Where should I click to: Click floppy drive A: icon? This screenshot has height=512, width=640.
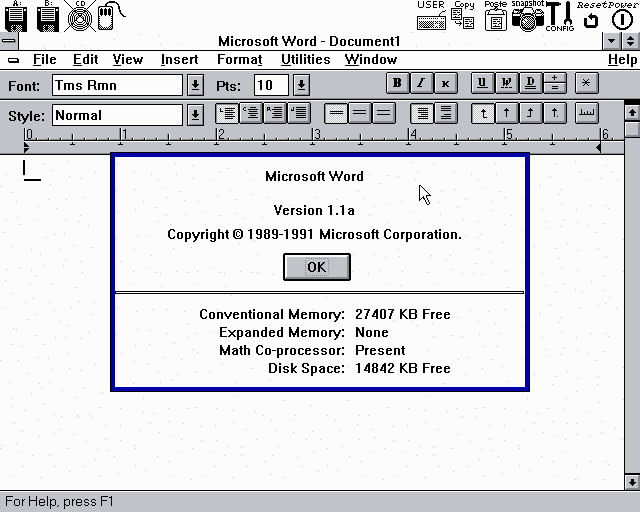[x=16, y=16]
